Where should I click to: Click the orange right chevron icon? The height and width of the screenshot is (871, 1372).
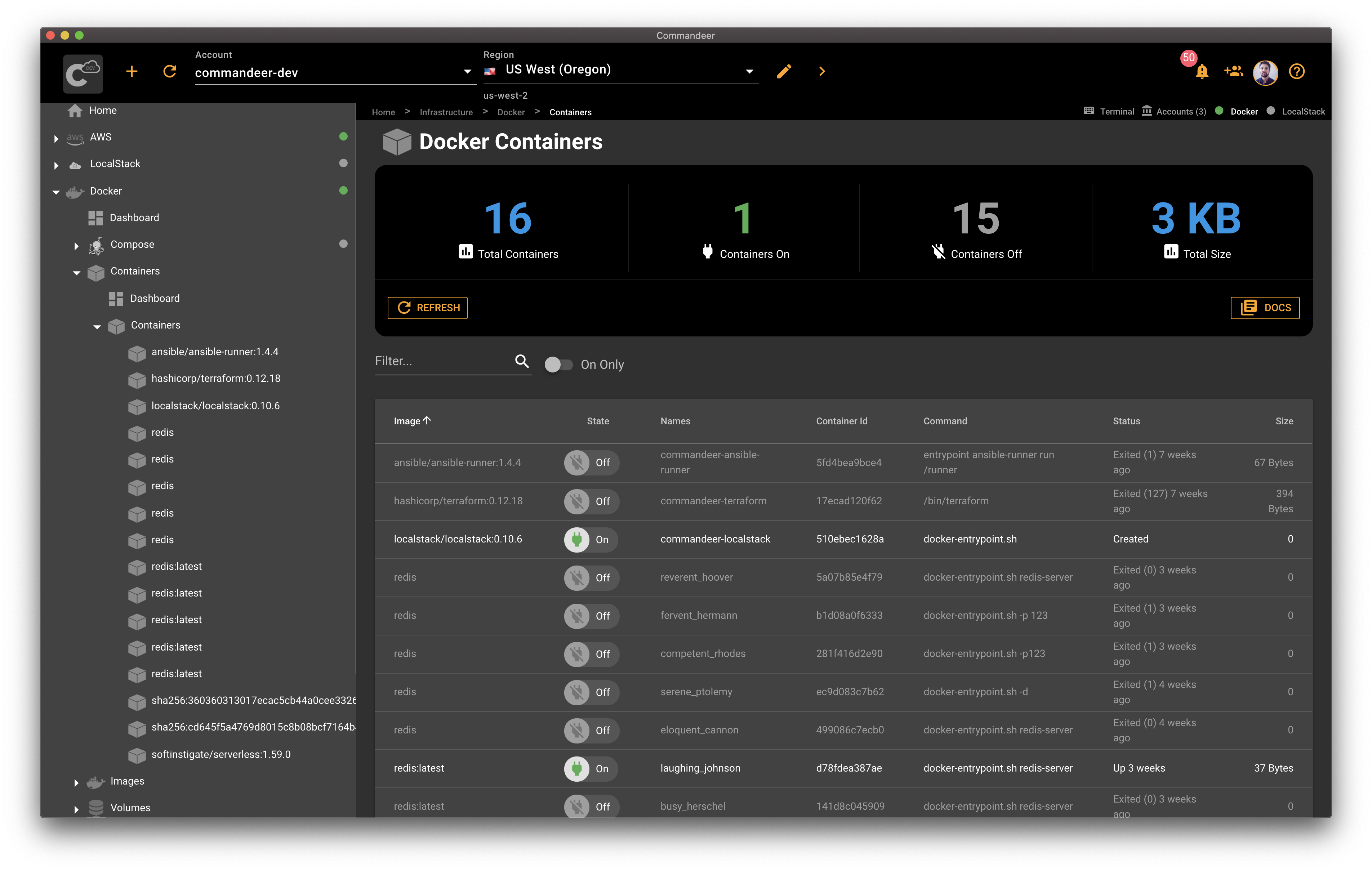(821, 71)
